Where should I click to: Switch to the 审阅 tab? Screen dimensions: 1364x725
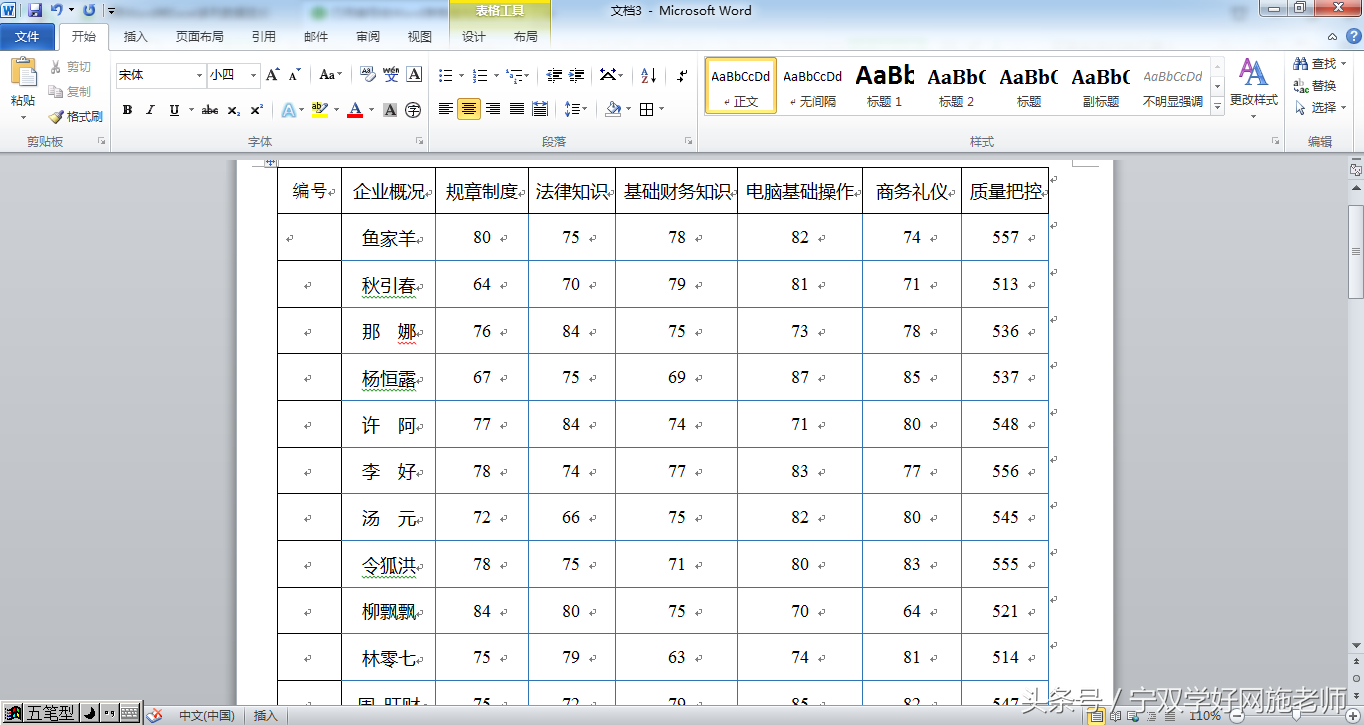click(368, 36)
